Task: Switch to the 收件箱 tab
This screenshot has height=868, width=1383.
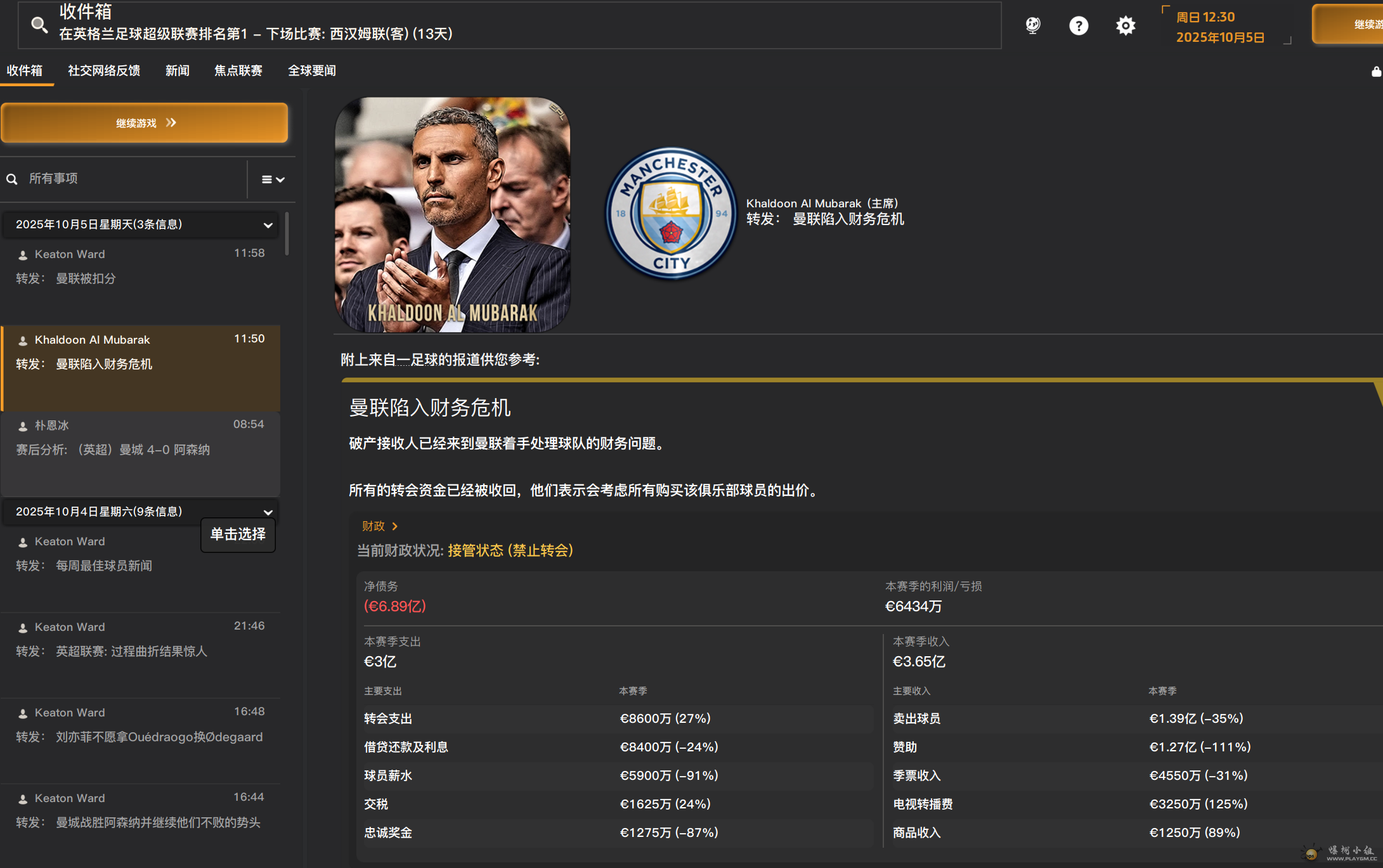Action: (25, 70)
